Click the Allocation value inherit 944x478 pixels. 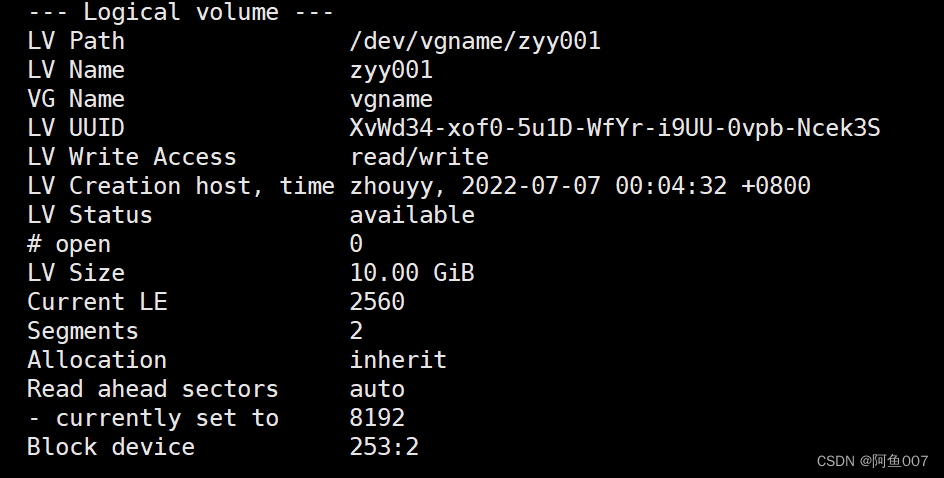click(398, 360)
